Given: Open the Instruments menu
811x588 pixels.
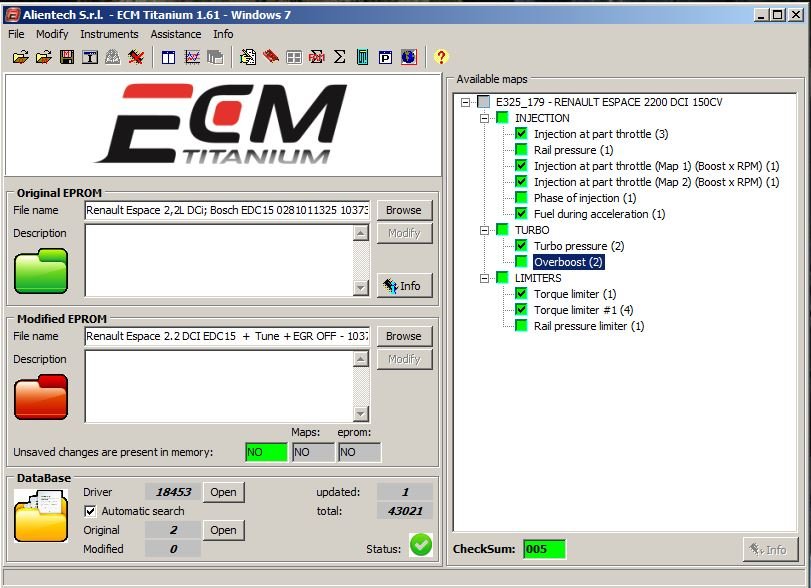Looking at the screenshot, I should (x=109, y=34).
